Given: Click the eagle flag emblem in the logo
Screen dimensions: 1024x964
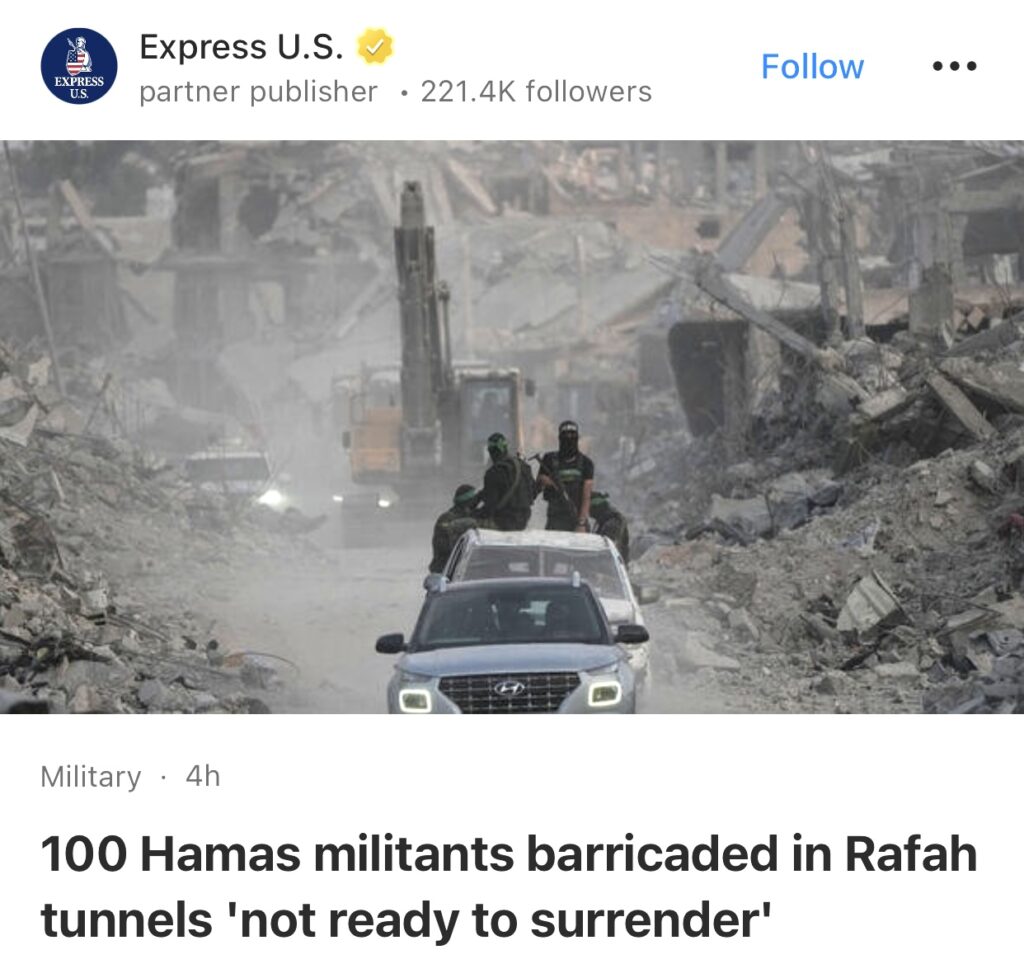Looking at the screenshot, I should click(x=78, y=56).
